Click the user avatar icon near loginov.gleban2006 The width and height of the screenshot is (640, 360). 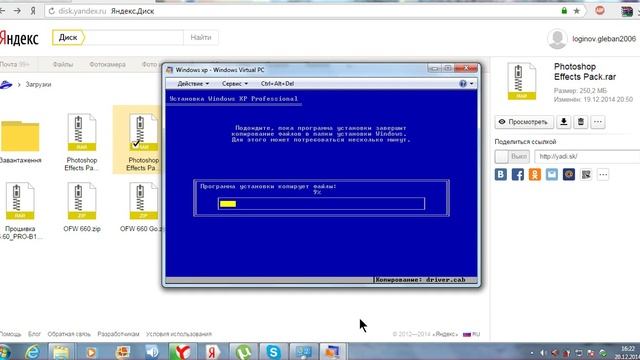point(557,39)
